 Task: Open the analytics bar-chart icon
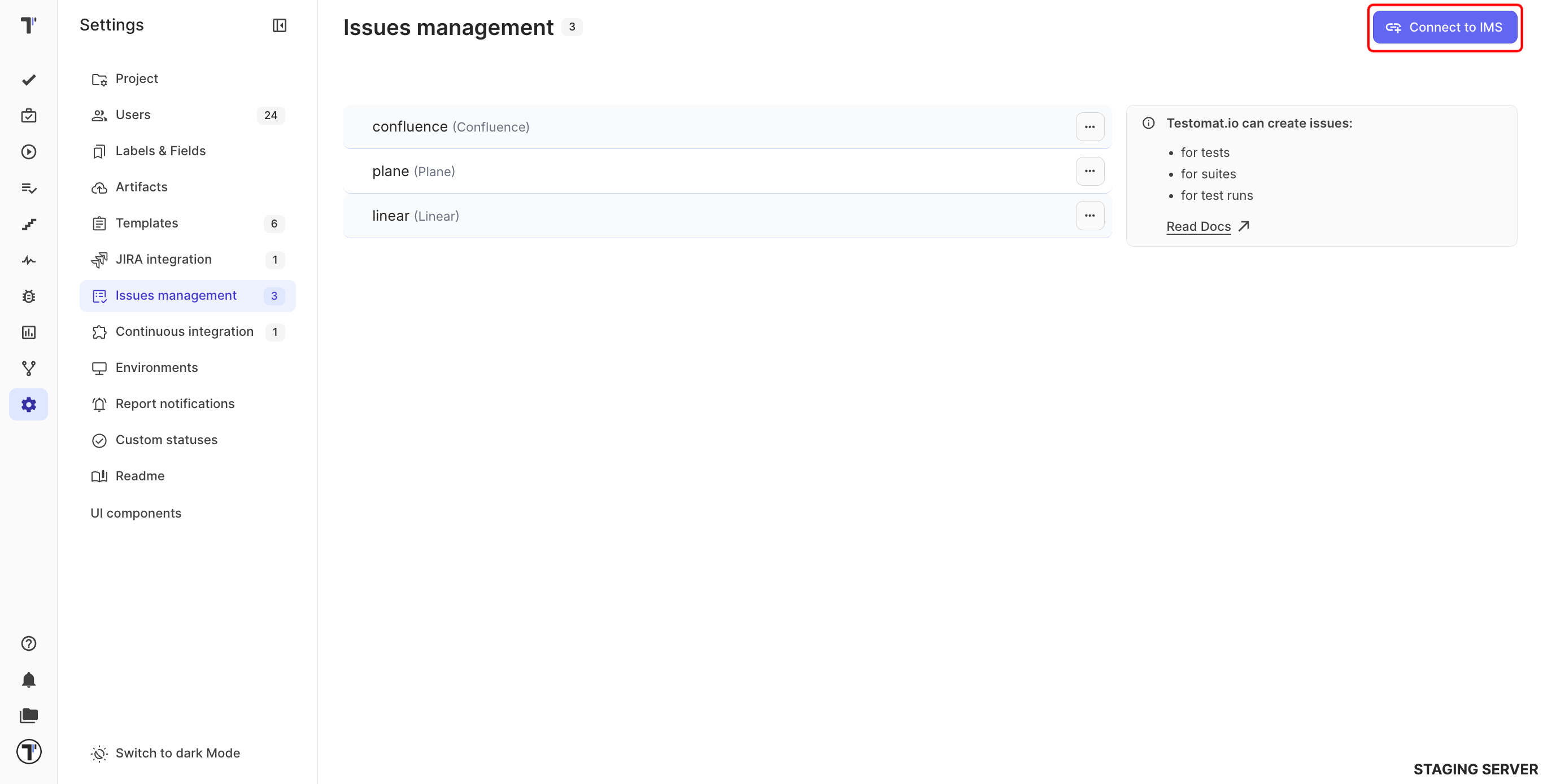point(29,333)
